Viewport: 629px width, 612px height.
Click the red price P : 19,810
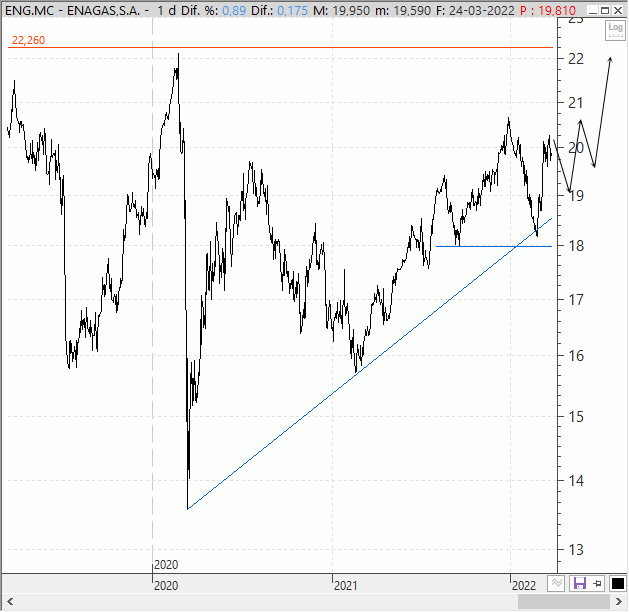tap(548, 10)
